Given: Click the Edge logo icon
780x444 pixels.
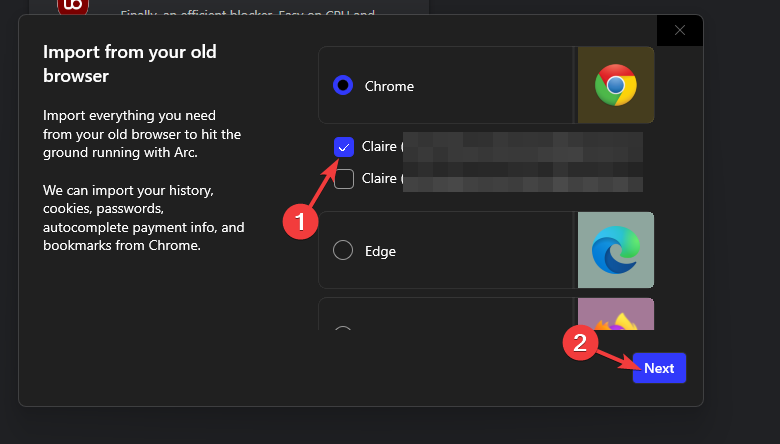Looking at the screenshot, I should [616, 250].
